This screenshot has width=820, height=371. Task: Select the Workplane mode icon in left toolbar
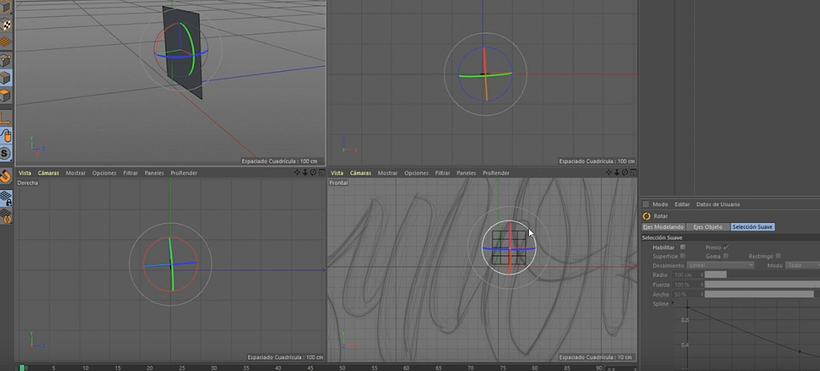tap(6, 42)
